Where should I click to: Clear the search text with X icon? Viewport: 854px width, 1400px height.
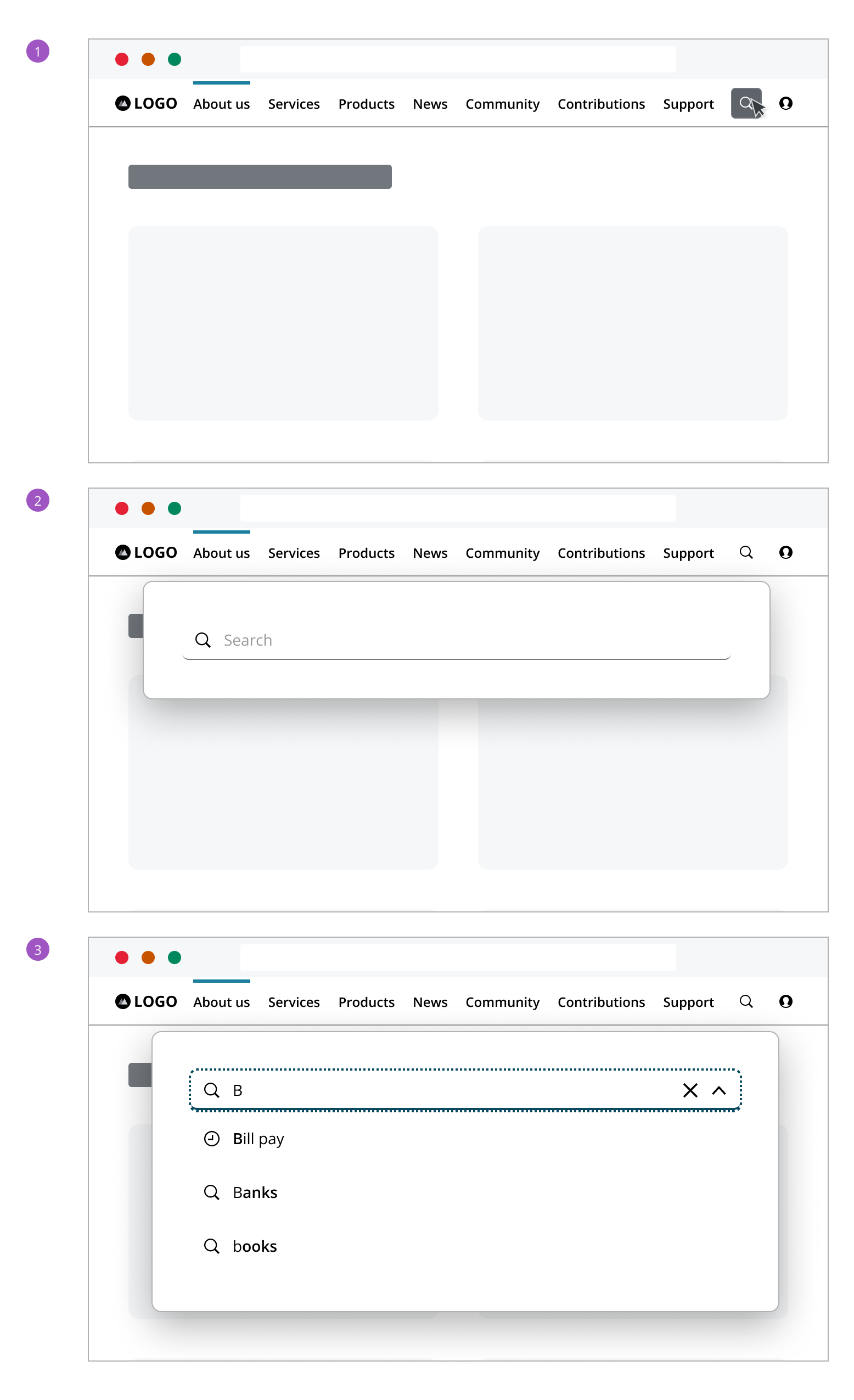pos(690,1090)
